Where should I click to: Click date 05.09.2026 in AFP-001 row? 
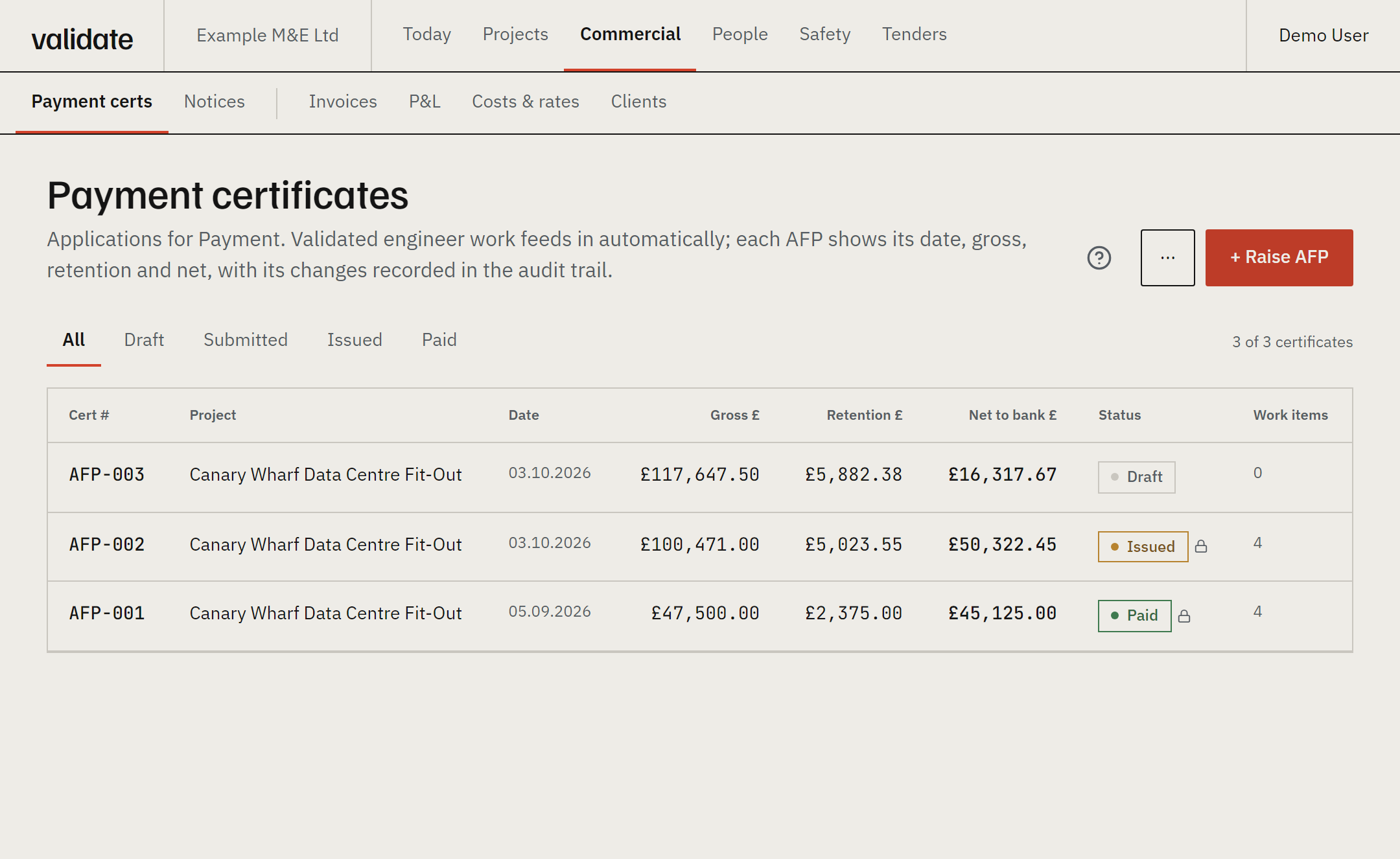[550, 612]
